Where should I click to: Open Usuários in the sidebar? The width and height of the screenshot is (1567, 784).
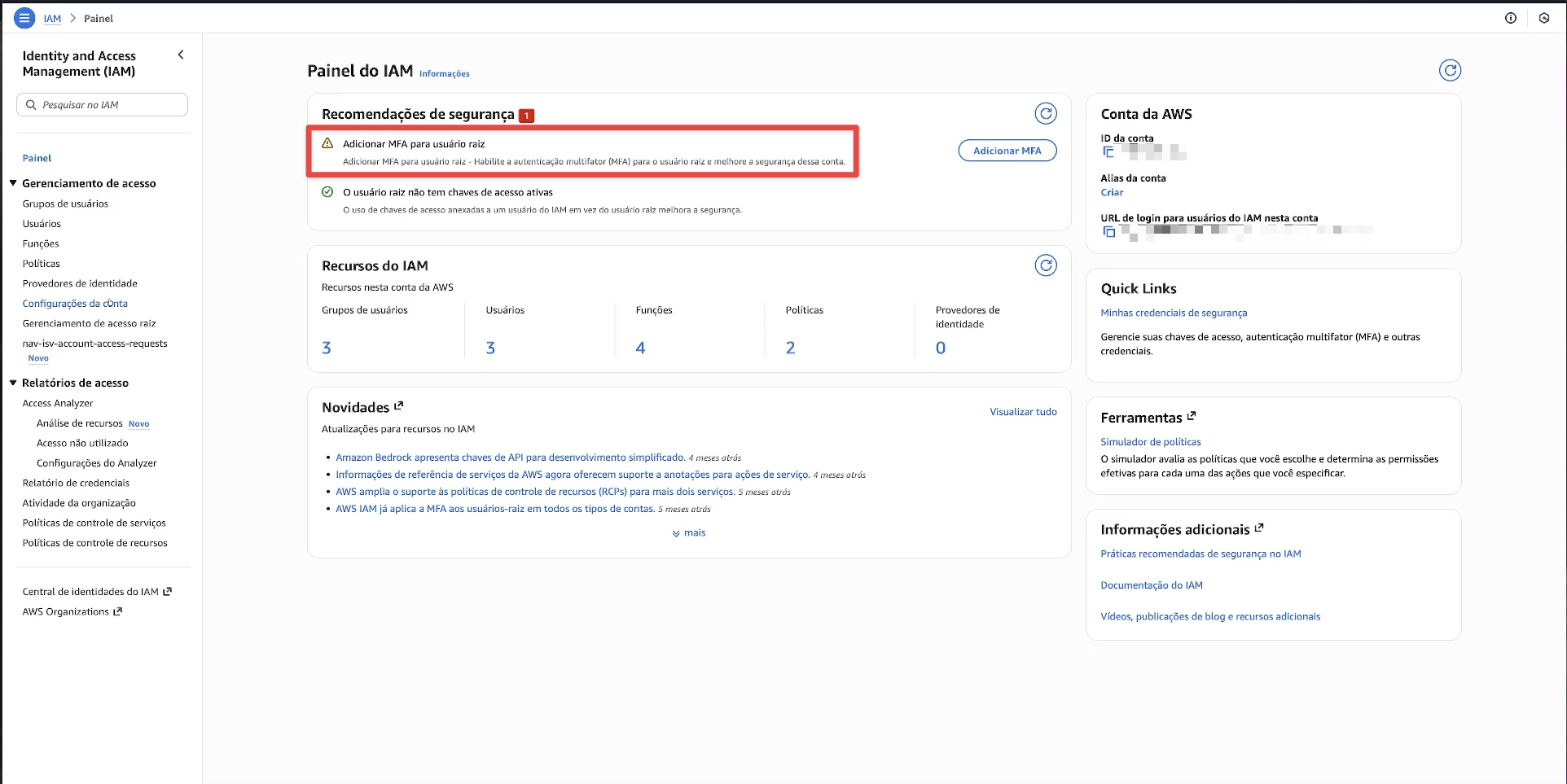click(x=42, y=224)
